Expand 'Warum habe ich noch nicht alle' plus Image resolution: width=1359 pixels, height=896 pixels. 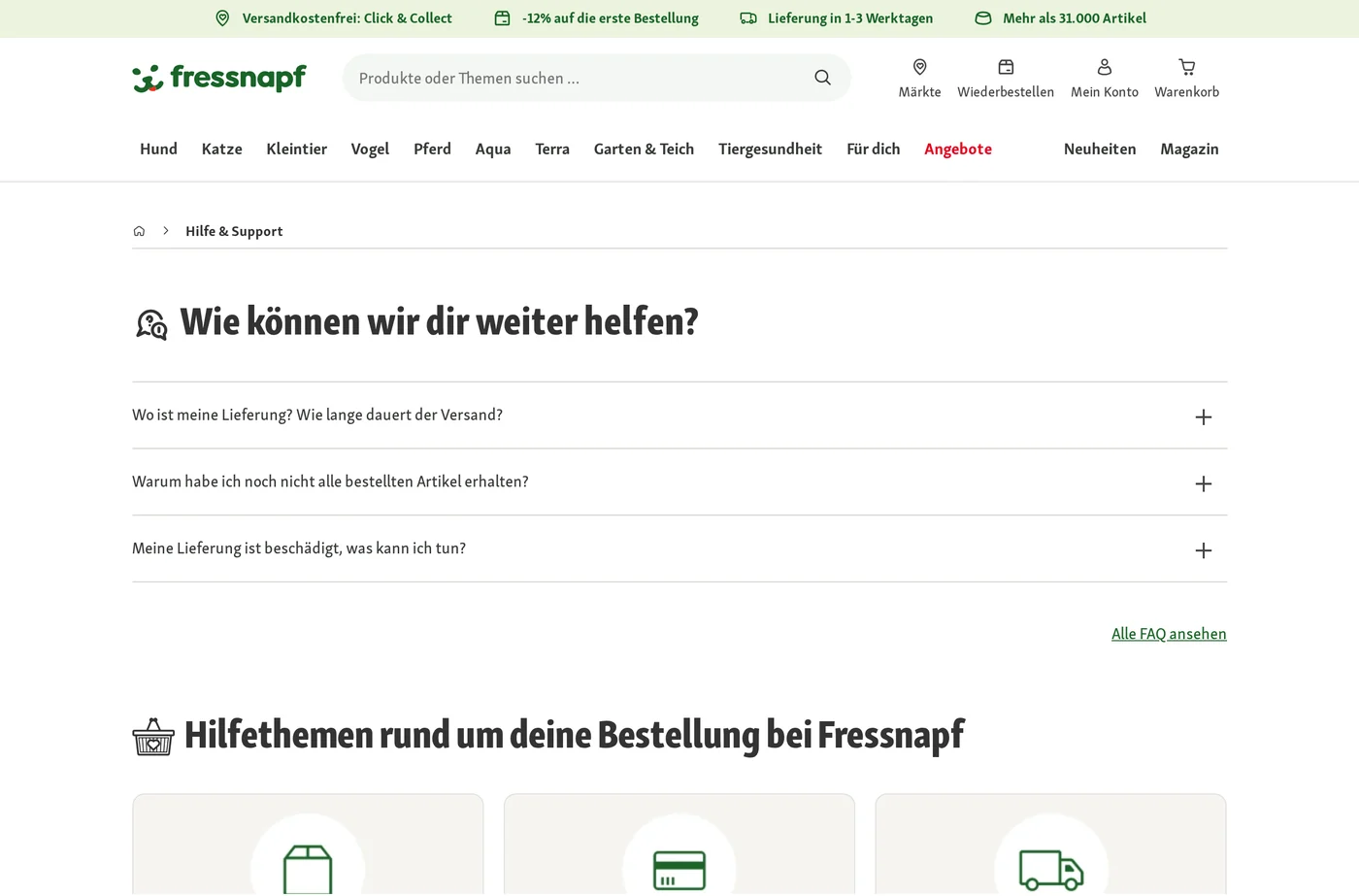pos(1204,483)
